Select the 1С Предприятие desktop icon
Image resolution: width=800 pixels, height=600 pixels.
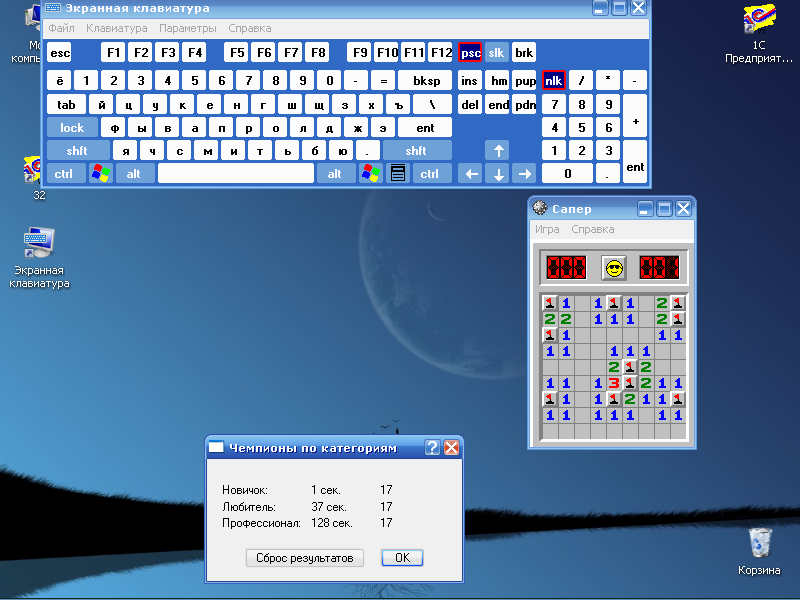tap(759, 34)
